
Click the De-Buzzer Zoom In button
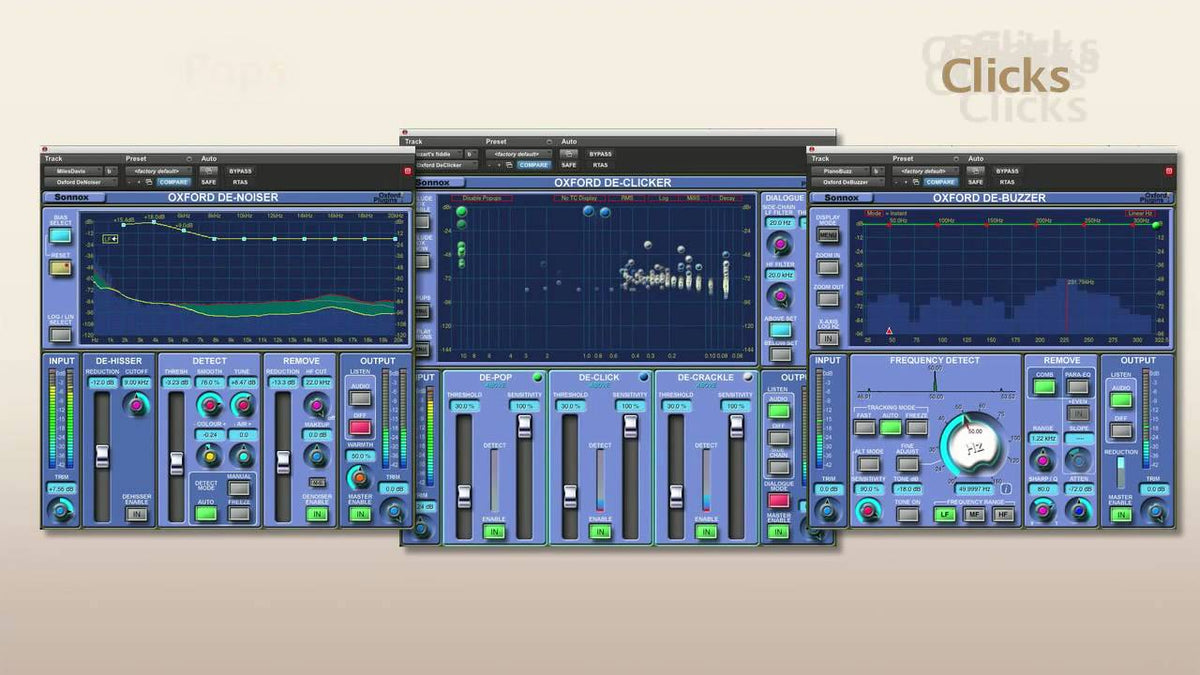click(827, 267)
